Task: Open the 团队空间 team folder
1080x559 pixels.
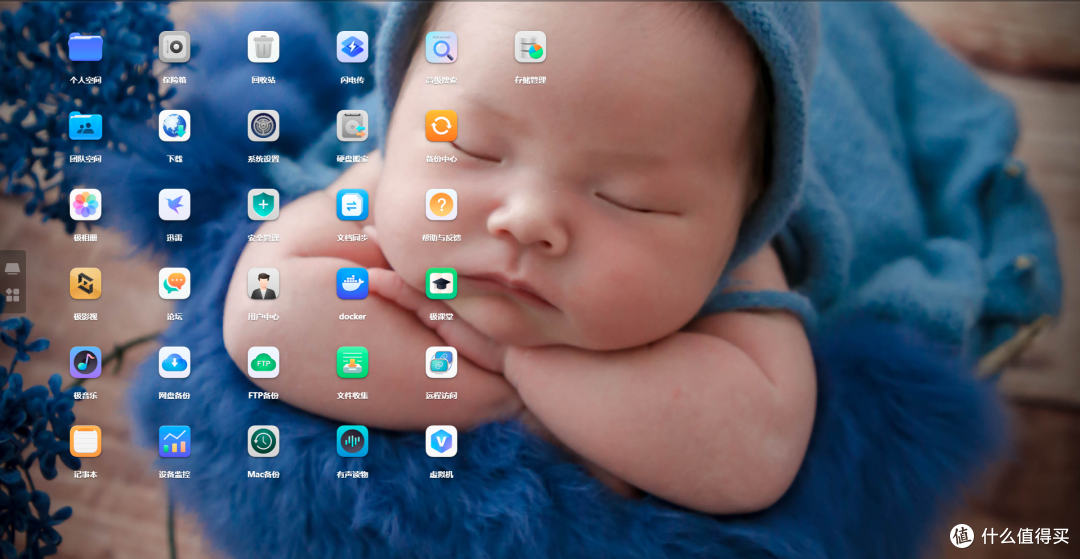Action: [x=85, y=126]
